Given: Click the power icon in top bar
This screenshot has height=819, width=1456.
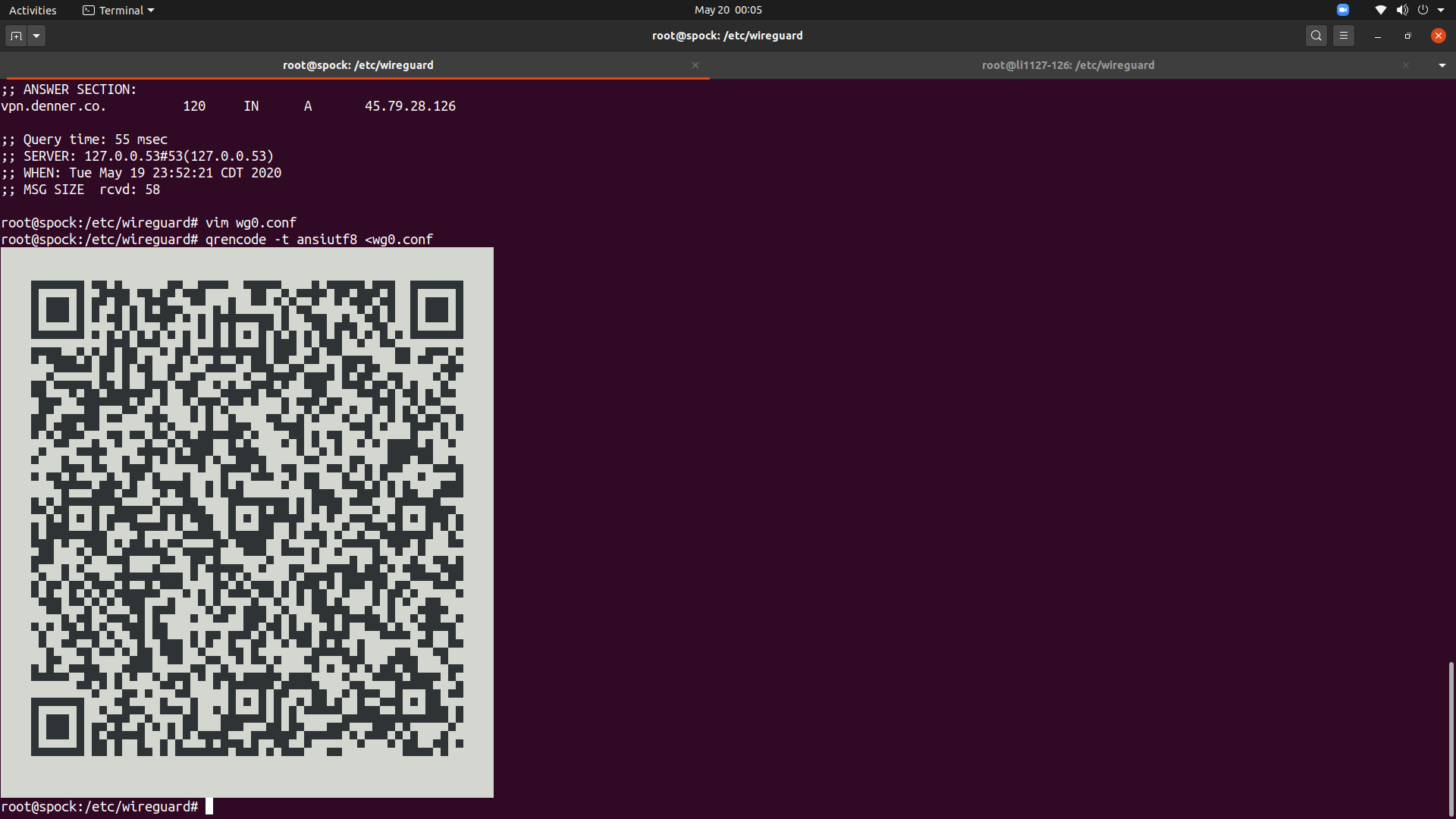Looking at the screenshot, I should pos(1423,10).
